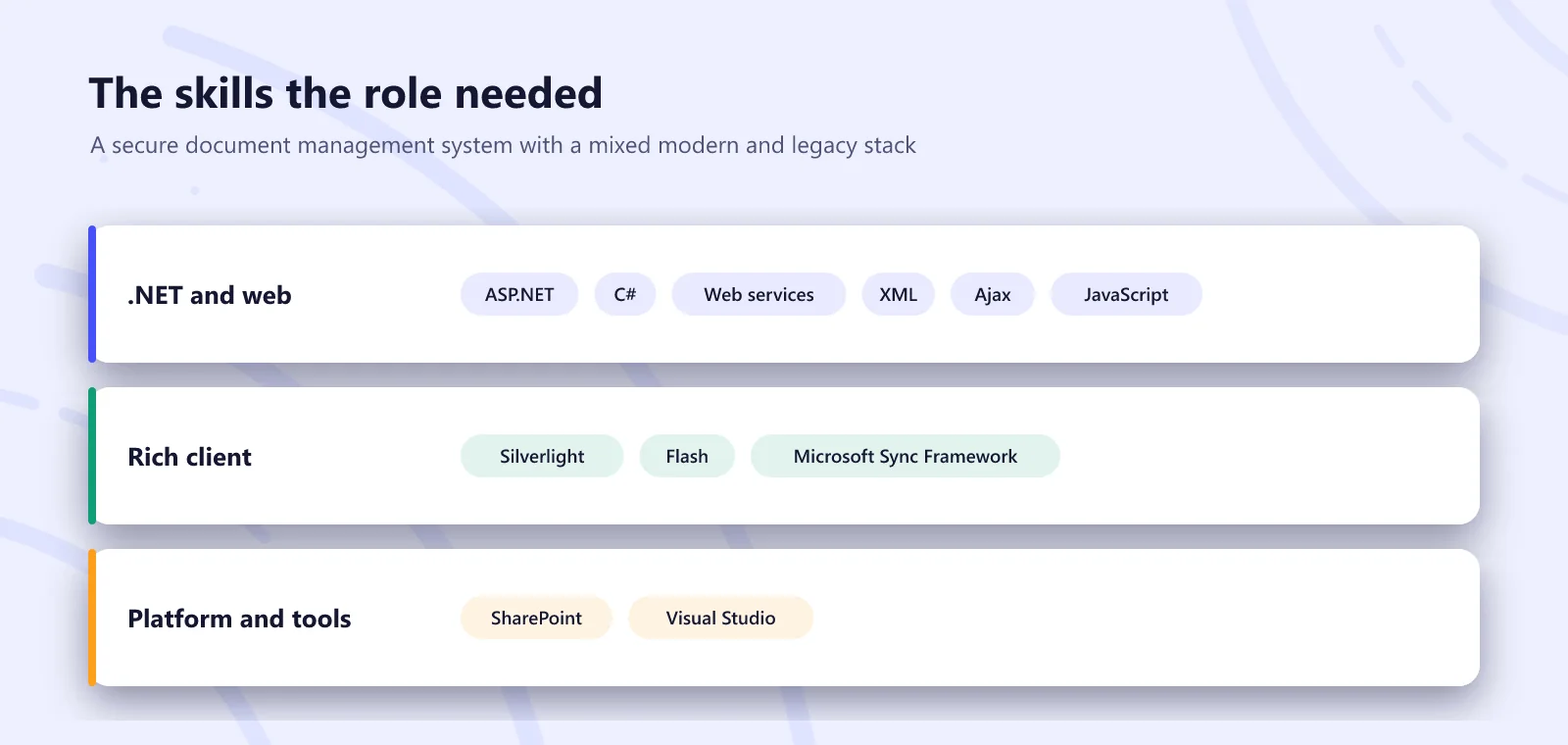Select the C# skill pill
The height and width of the screenshot is (745, 1568).
(x=625, y=294)
